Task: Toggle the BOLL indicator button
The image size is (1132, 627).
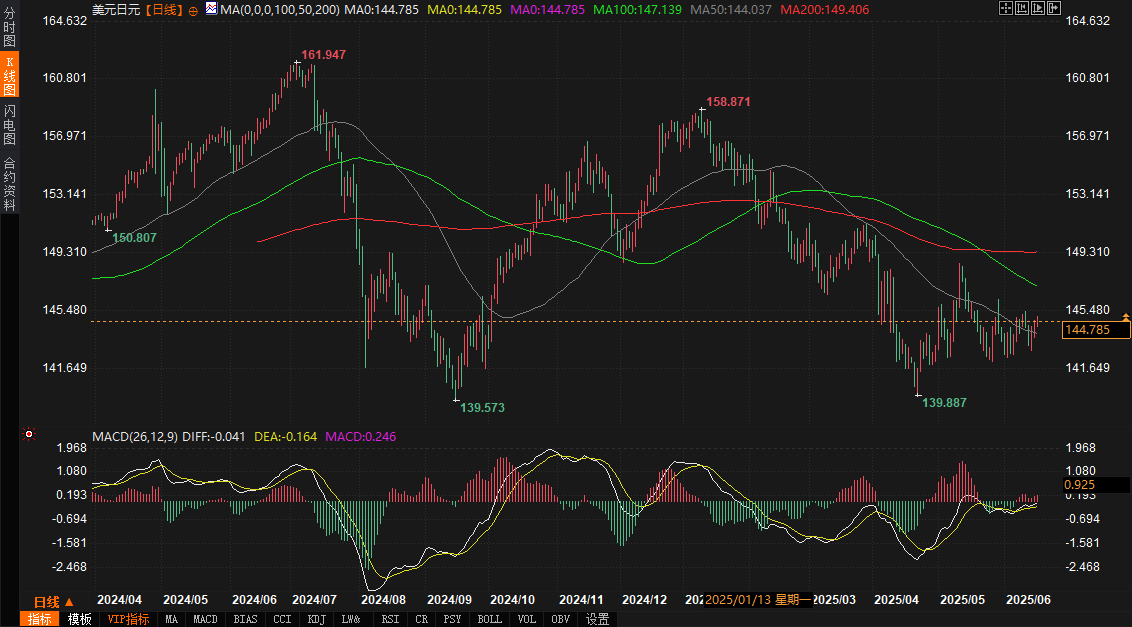Action: pyautogui.click(x=489, y=619)
